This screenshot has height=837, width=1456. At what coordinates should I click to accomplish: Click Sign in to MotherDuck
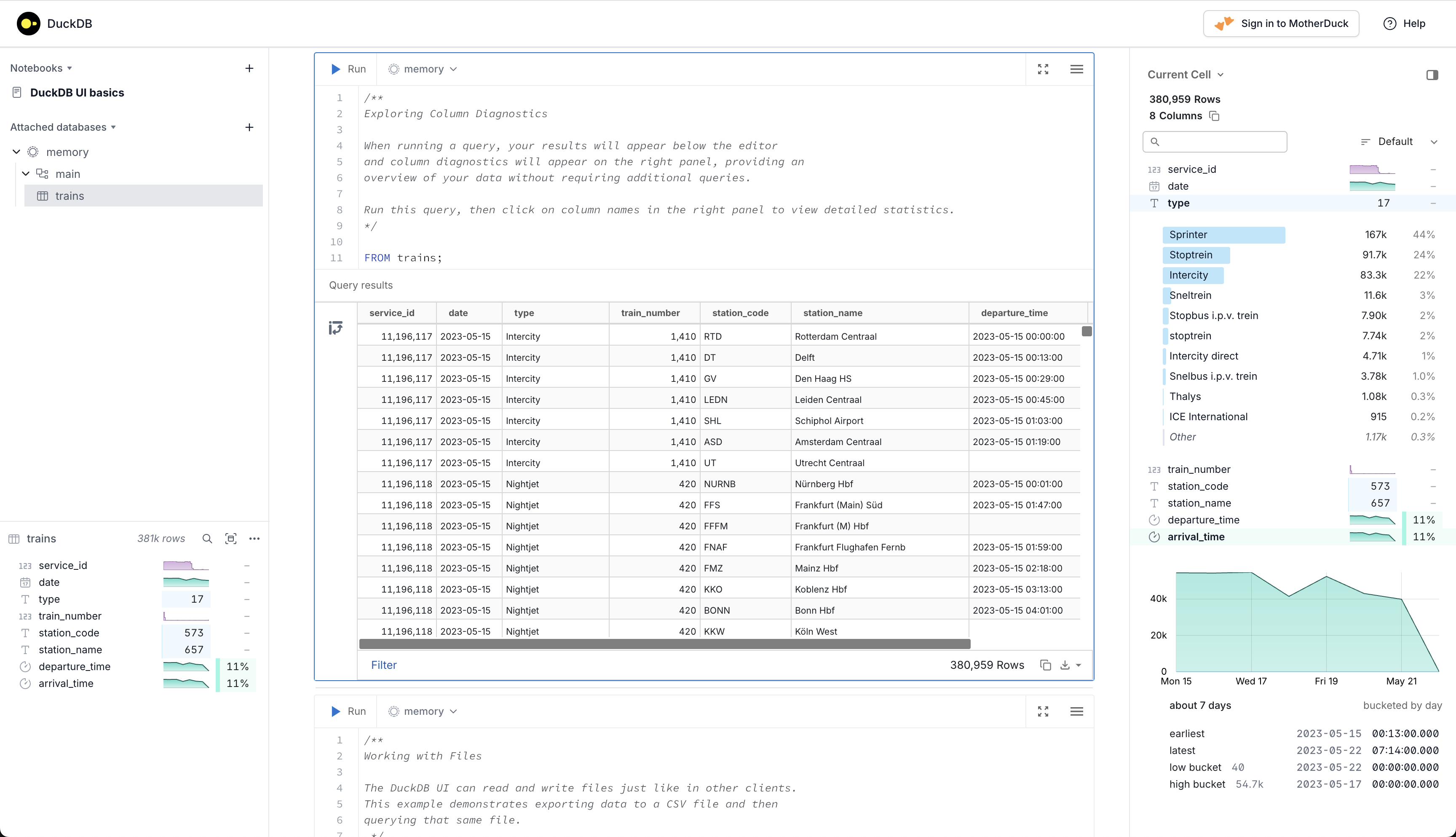(1281, 24)
